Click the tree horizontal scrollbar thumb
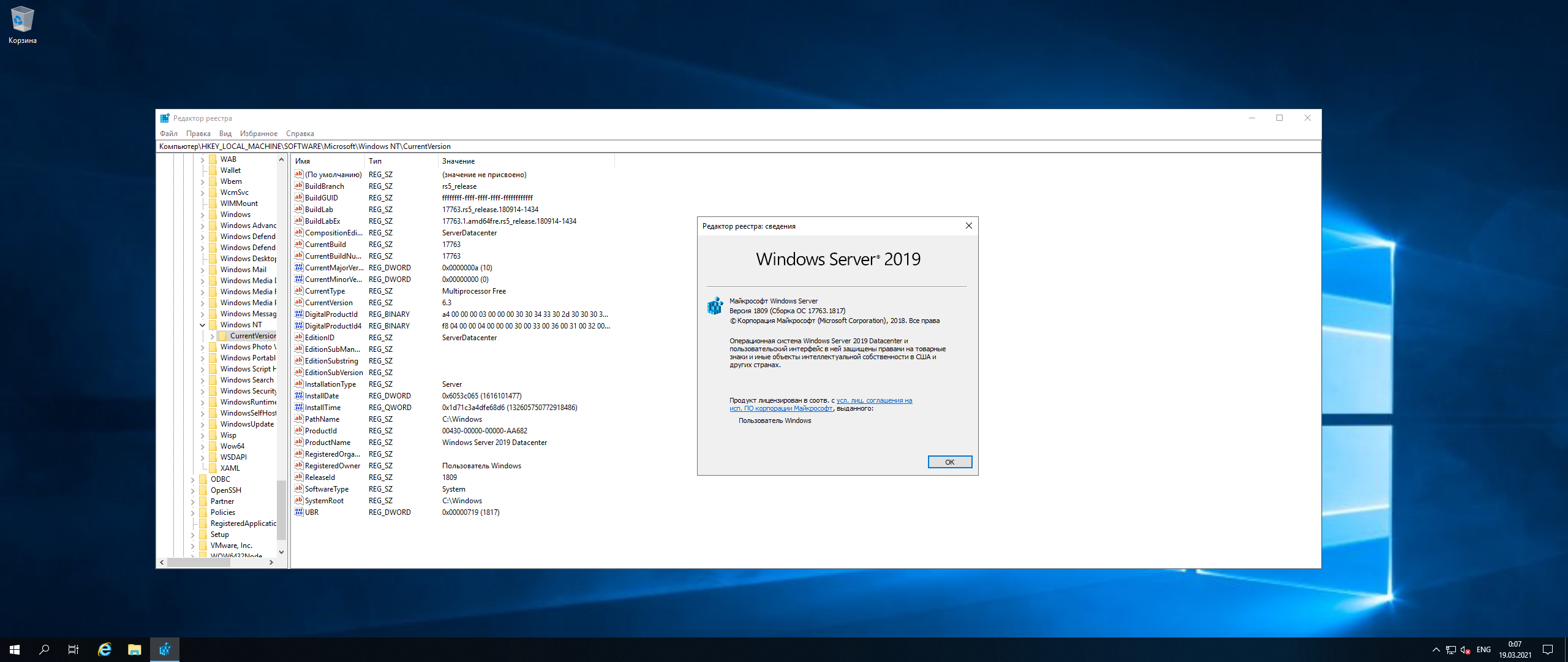Screen dimensions: 1568x662 [x=198, y=562]
